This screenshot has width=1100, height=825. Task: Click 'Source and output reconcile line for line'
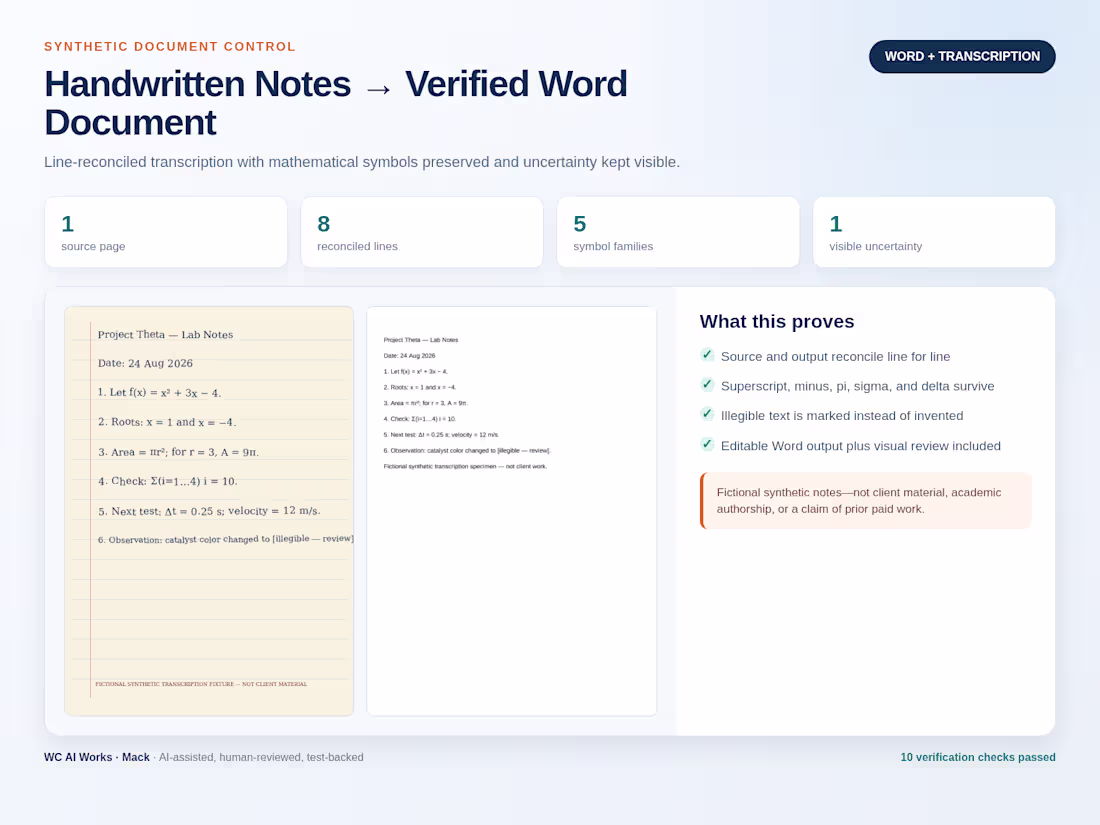(x=836, y=356)
